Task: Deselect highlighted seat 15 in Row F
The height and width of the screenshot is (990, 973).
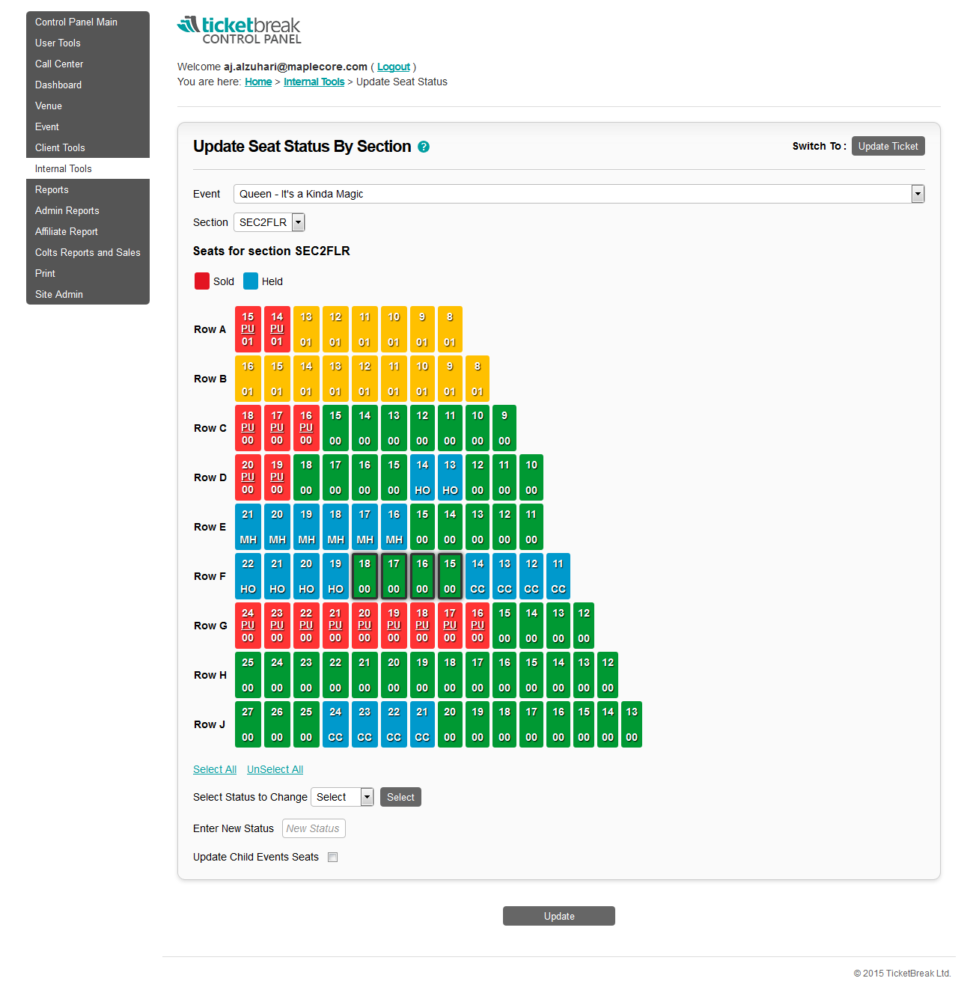Action: 450,576
